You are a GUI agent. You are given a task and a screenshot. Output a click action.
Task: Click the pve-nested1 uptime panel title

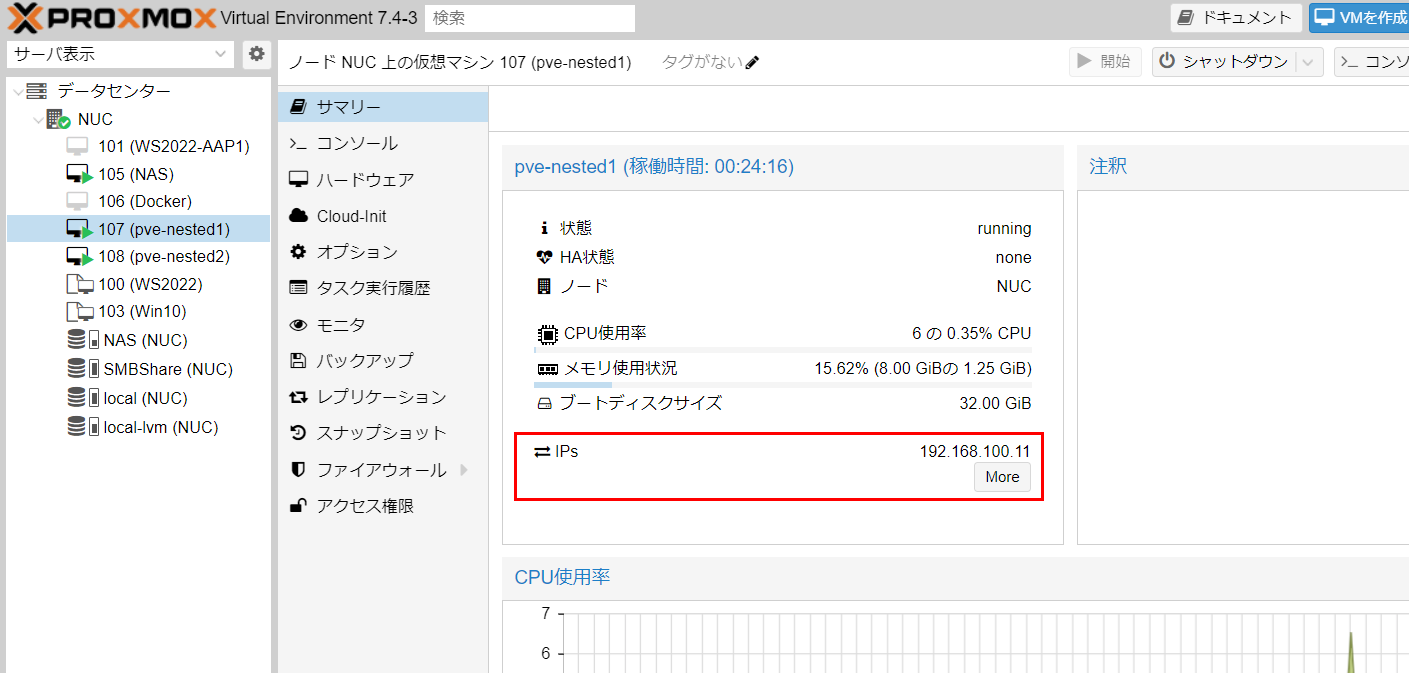pos(654,166)
